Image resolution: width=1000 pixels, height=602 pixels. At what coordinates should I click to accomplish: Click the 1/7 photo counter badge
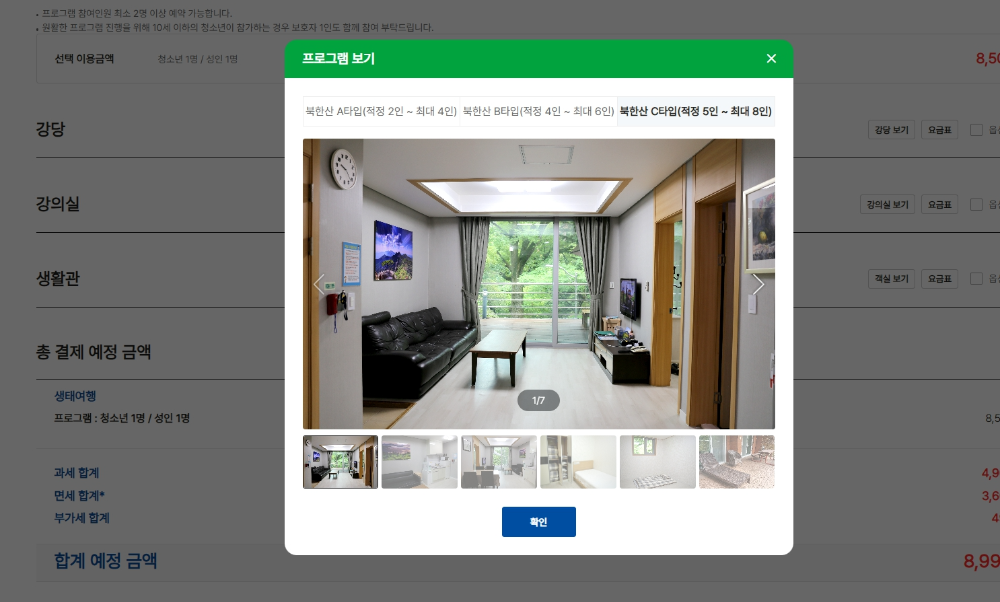click(x=538, y=400)
